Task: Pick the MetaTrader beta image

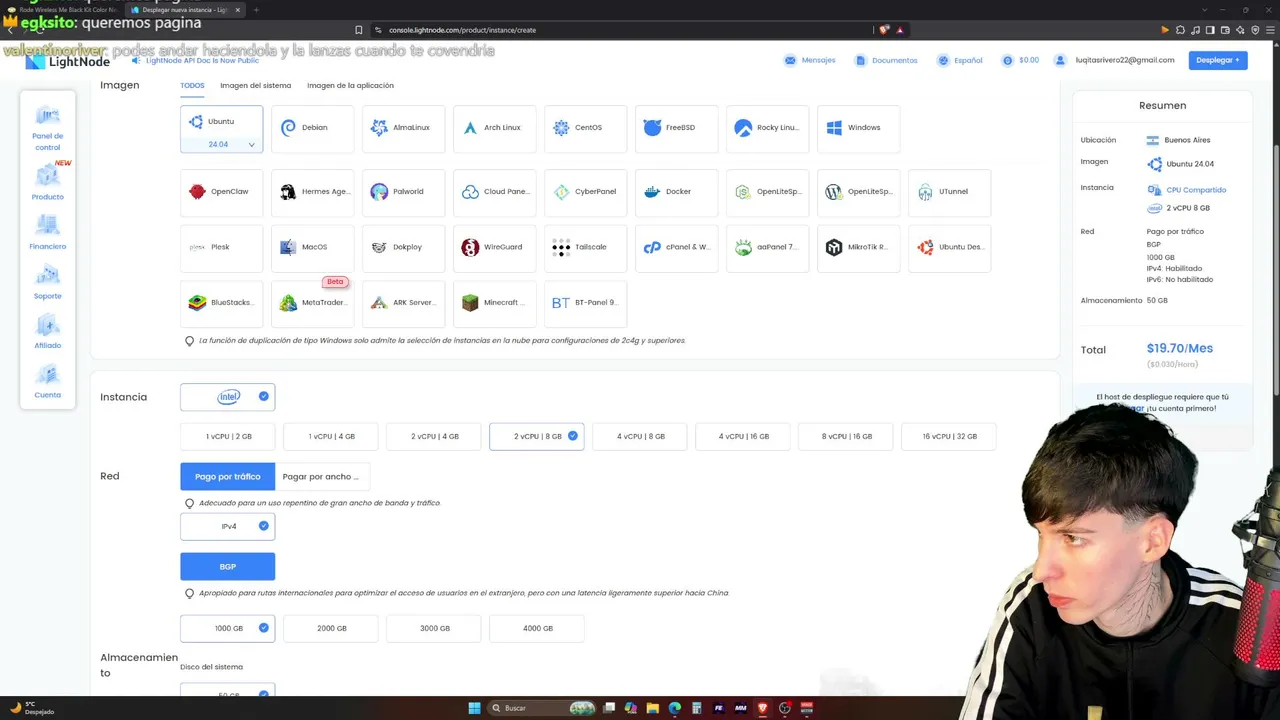Action: click(x=312, y=303)
